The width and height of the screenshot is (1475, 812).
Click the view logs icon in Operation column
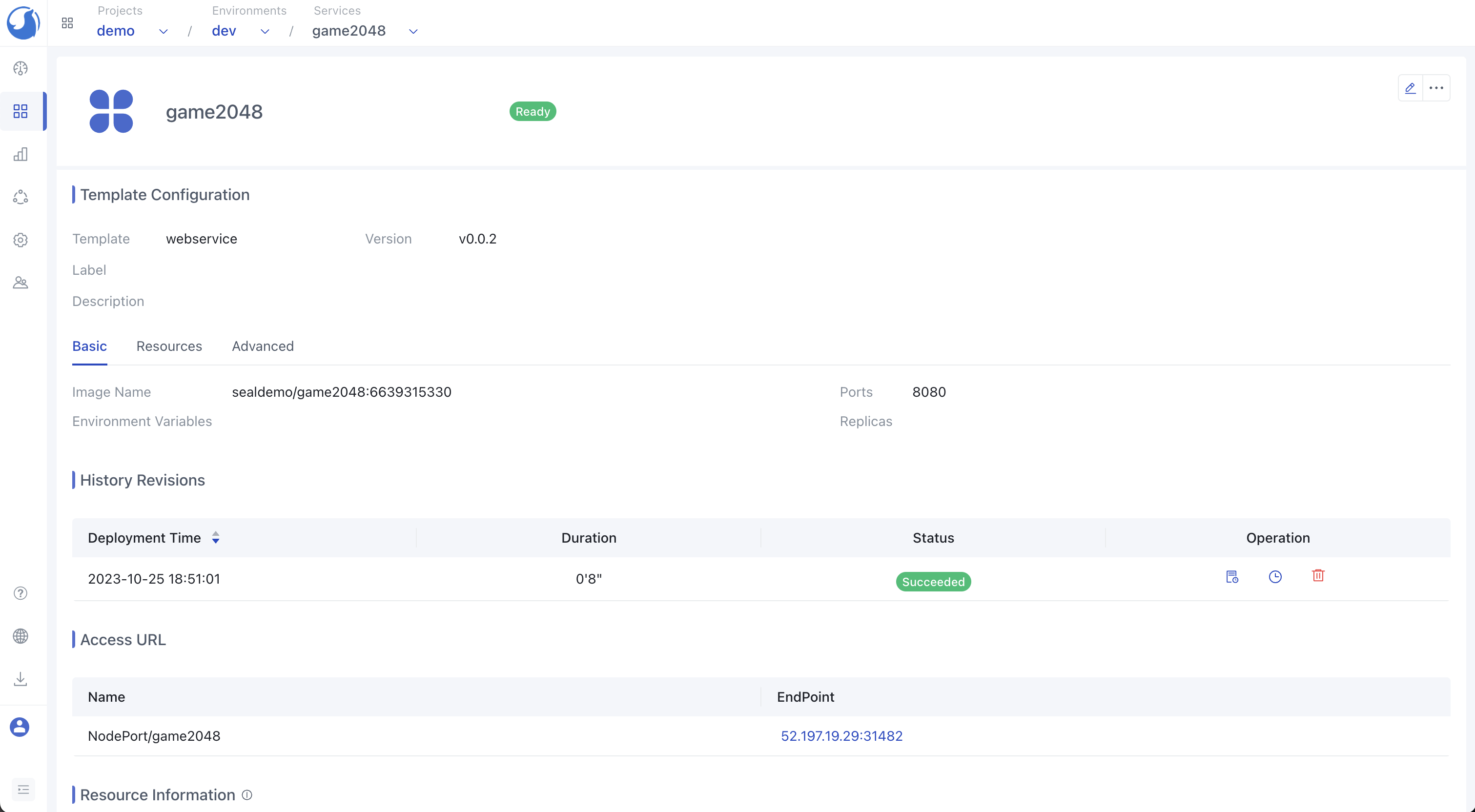point(1232,577)
